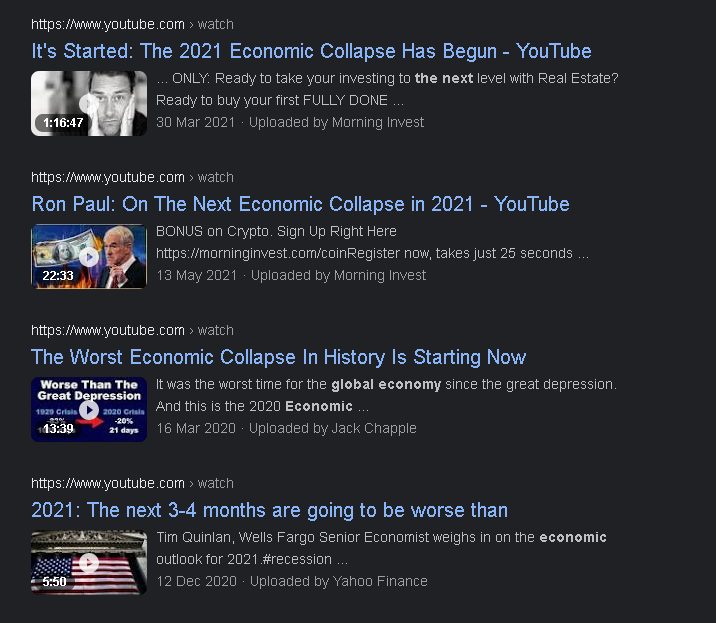The height and width of the screenshot is (623, 716).
Task: Click play icon on American flag thumbnail
Action: [89, 563]
